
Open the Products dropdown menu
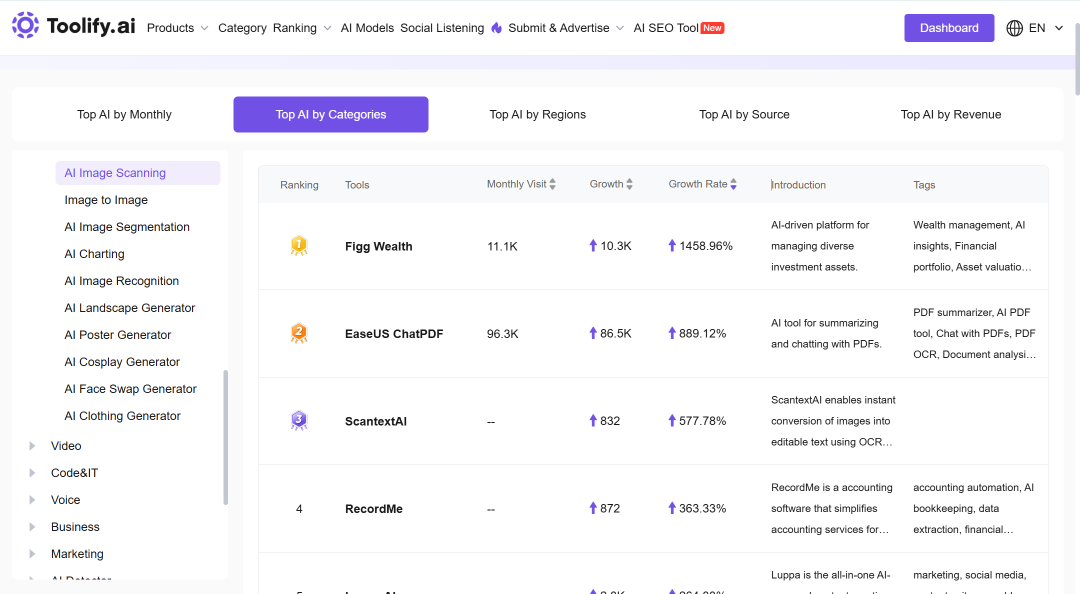coord(178,28)
